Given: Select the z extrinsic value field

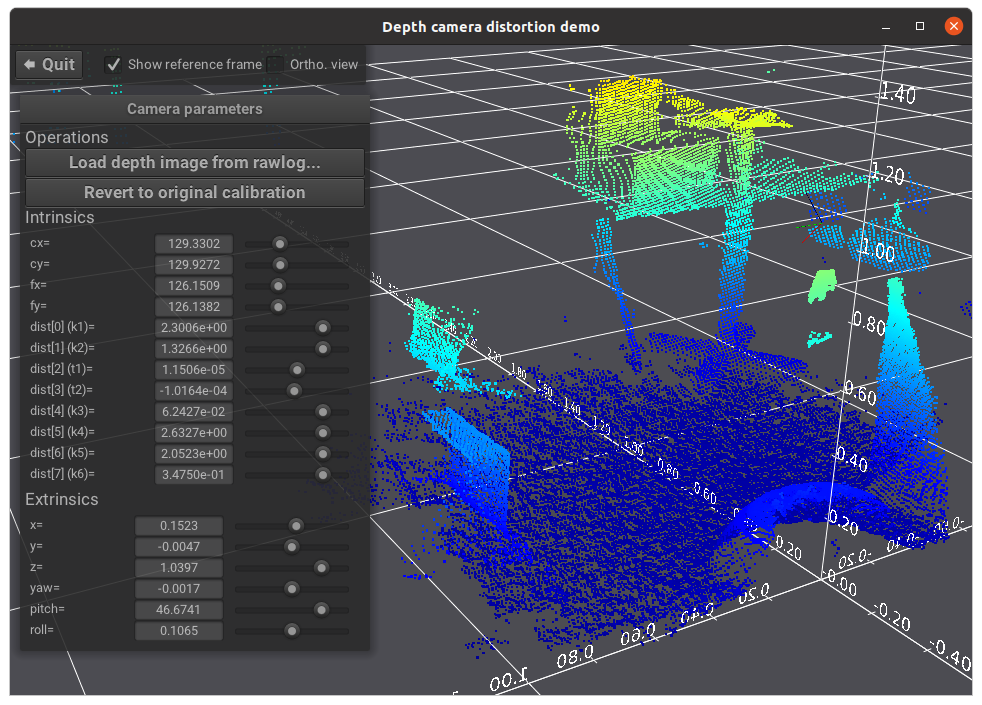Looking at the screenshot, I should (x=178, y=567).
